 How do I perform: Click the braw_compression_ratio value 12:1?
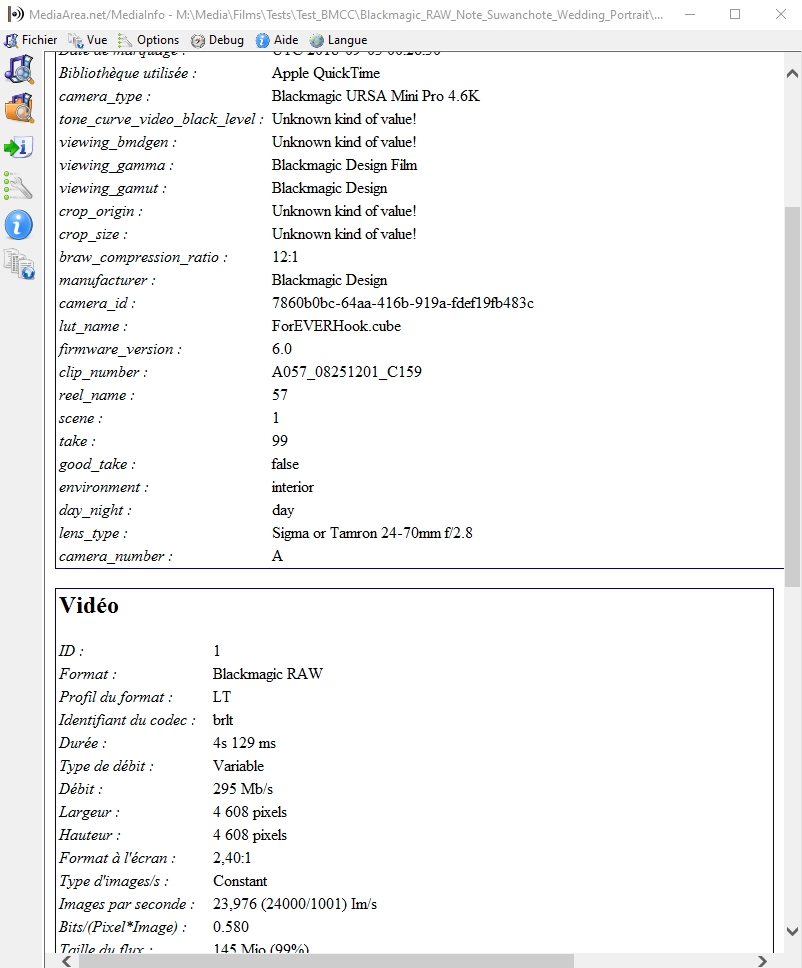click(x=285, y=257)
